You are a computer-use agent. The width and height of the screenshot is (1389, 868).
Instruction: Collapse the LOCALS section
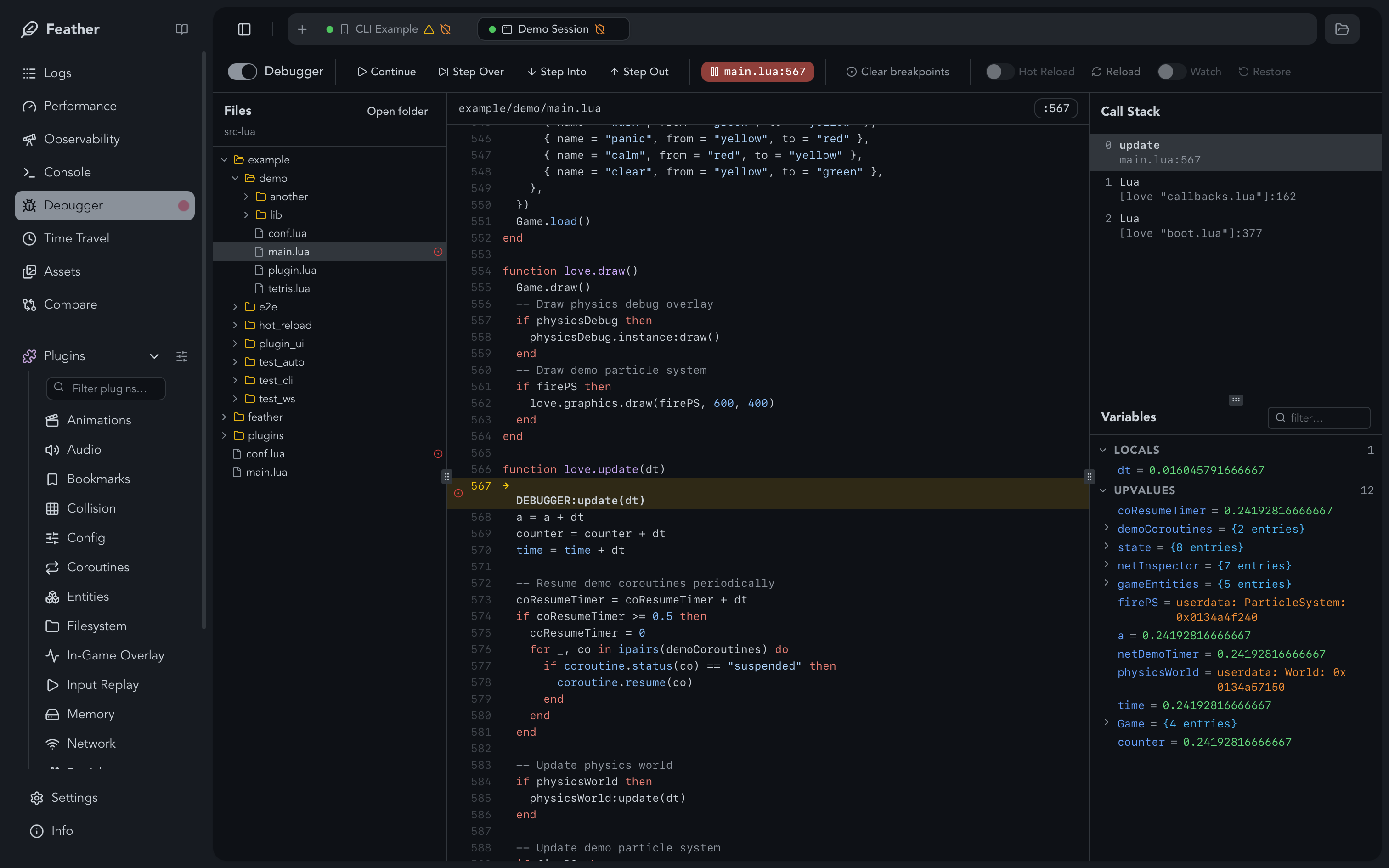coord(1102,450)
